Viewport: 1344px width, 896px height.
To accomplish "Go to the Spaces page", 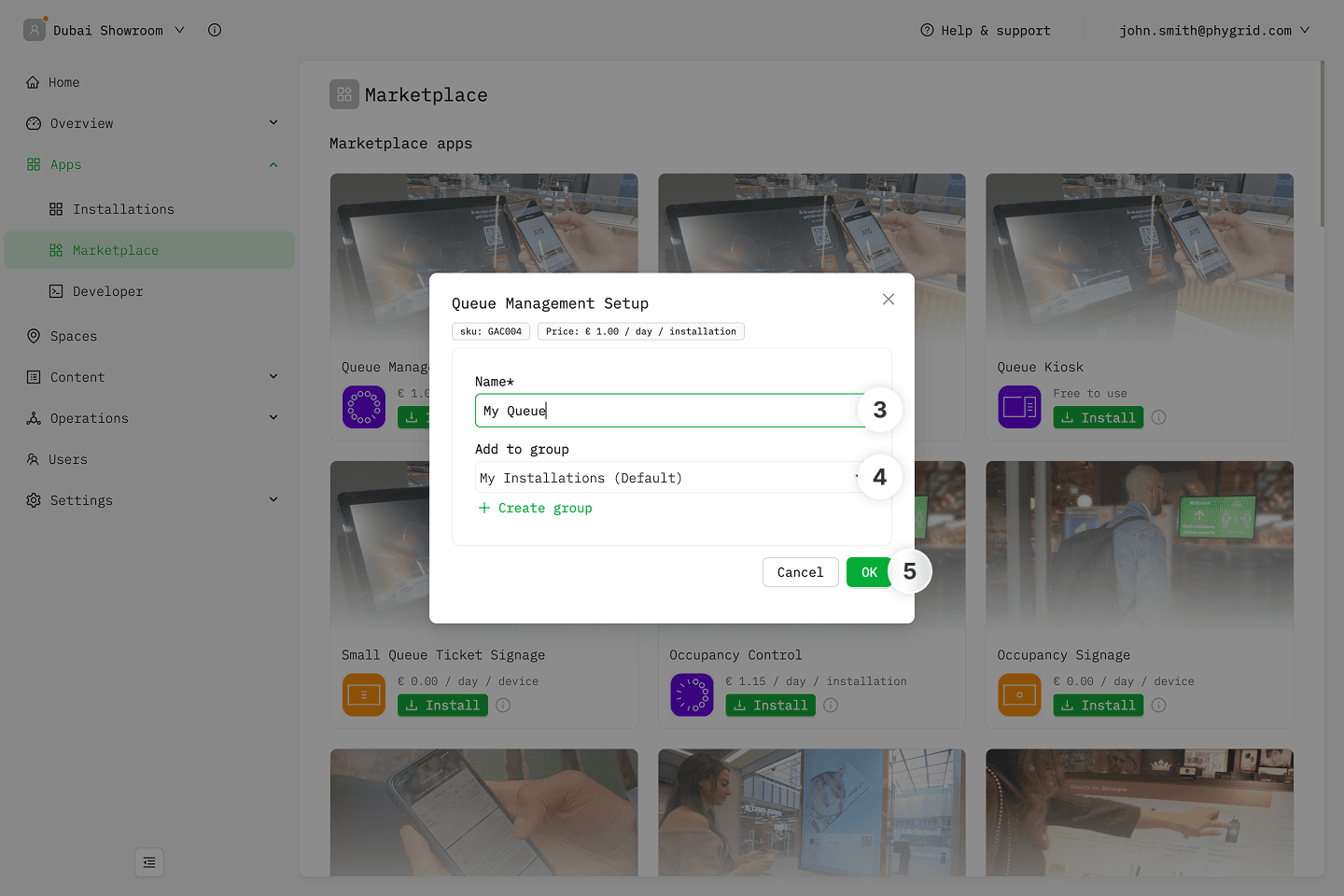I will coord(74,336).
